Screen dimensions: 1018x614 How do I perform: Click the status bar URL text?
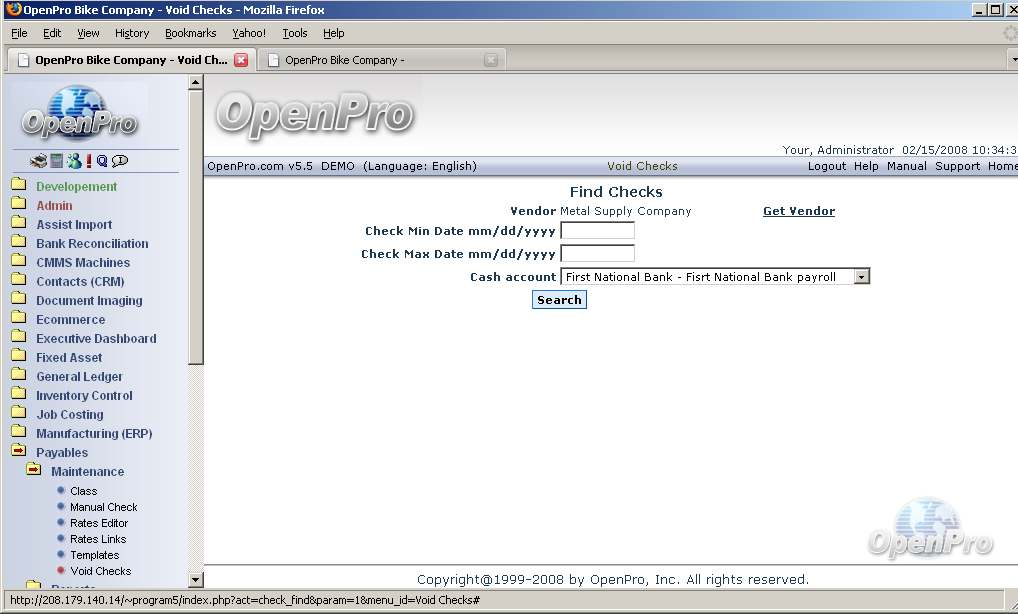[245, 600]
